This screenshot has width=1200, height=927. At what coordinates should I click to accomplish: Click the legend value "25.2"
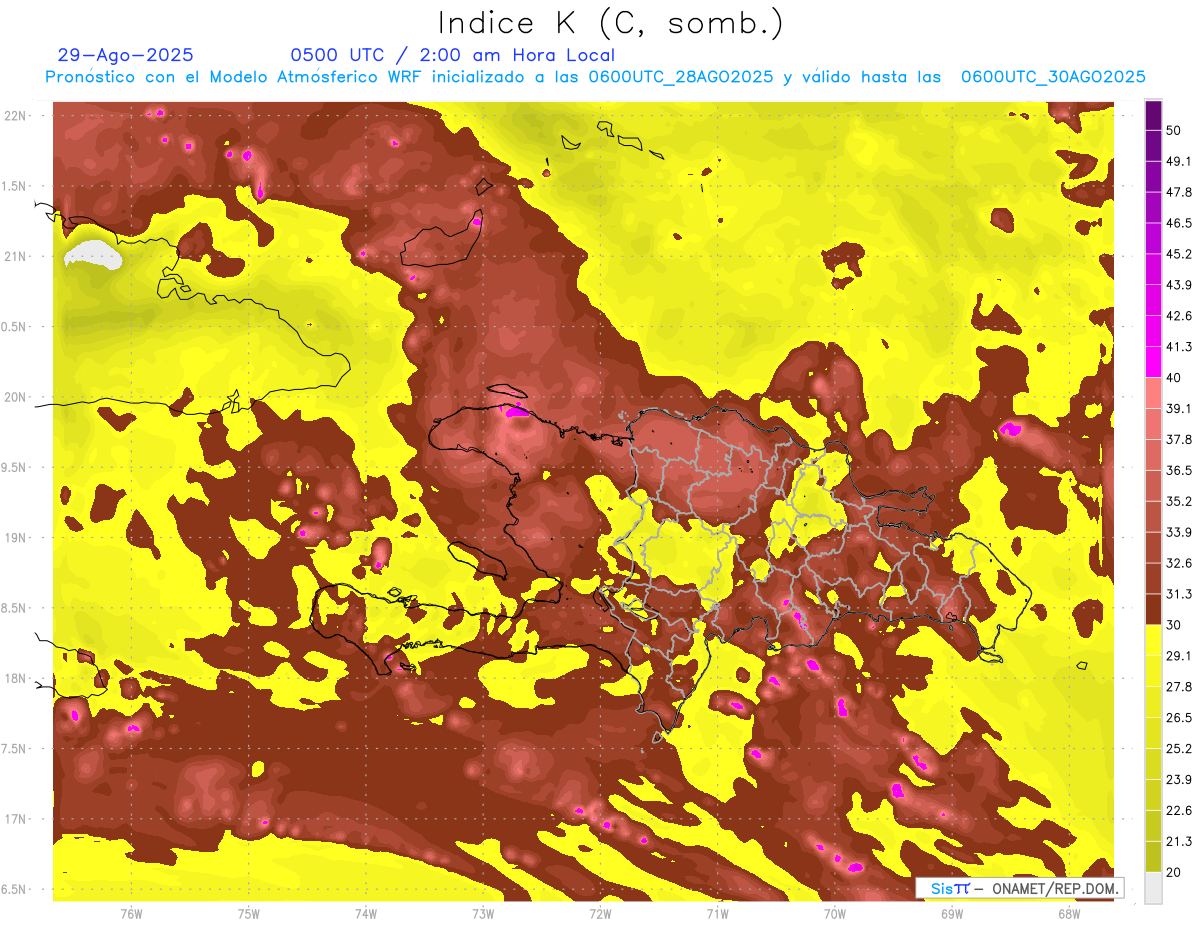[1179, 749]
